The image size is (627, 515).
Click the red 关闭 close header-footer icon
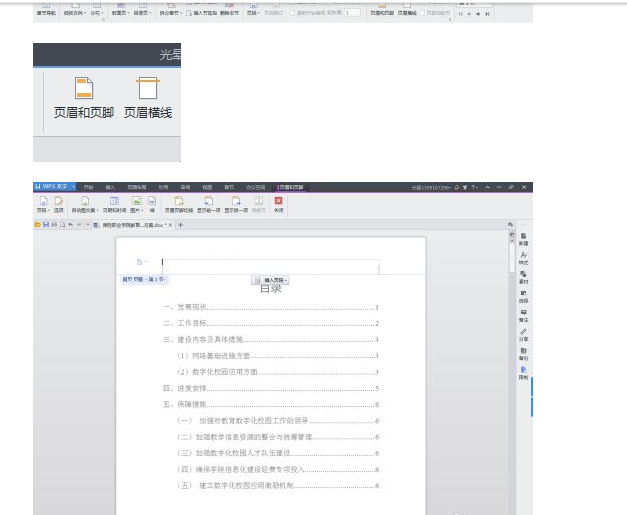[279, 204]
